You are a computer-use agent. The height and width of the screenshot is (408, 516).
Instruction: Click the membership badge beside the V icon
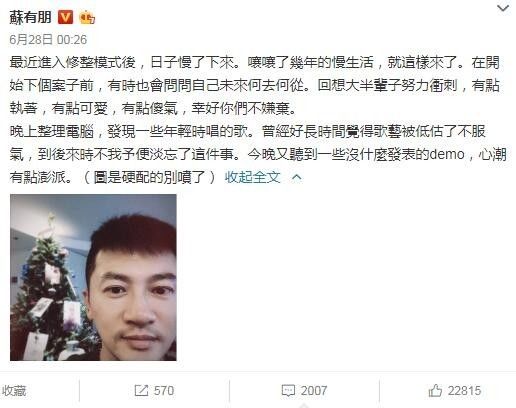(87, 17)
